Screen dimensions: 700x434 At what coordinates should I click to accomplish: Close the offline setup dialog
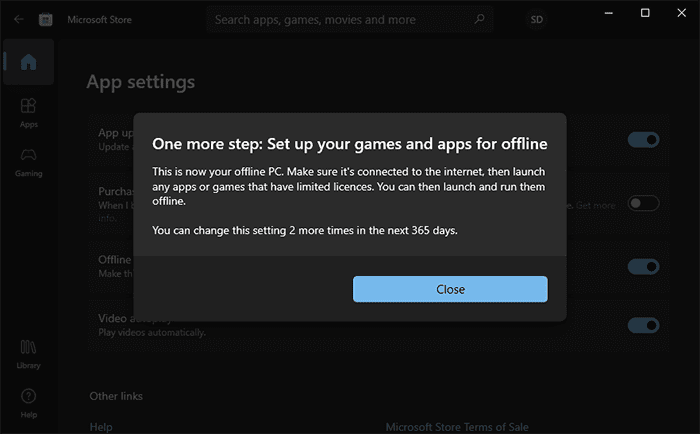450,289
